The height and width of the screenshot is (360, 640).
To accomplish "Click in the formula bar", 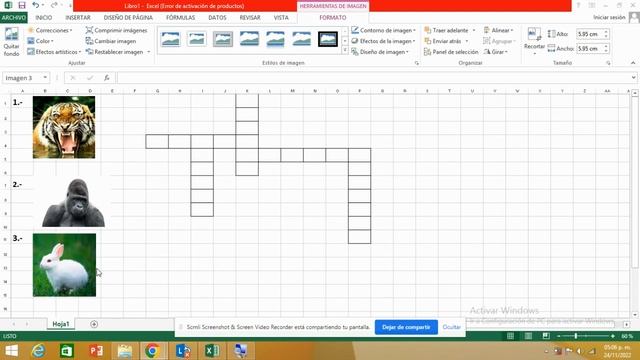I will click(x=373, y=78).
